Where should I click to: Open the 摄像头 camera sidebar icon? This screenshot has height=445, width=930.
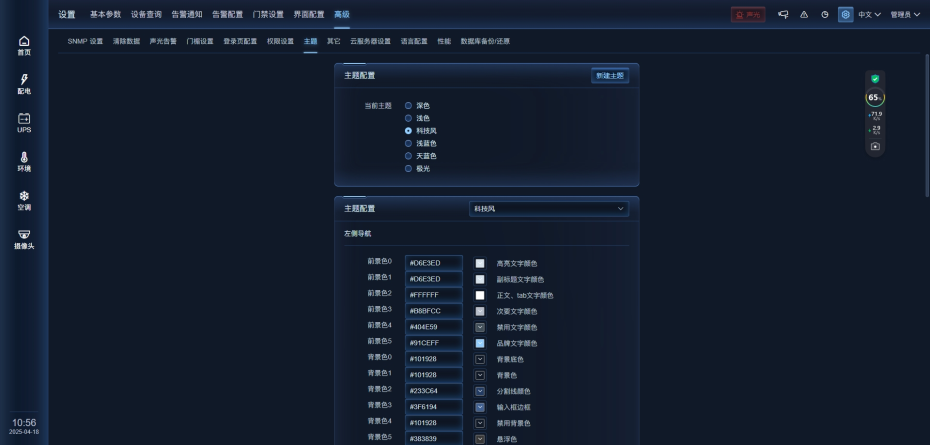(24, 239)
